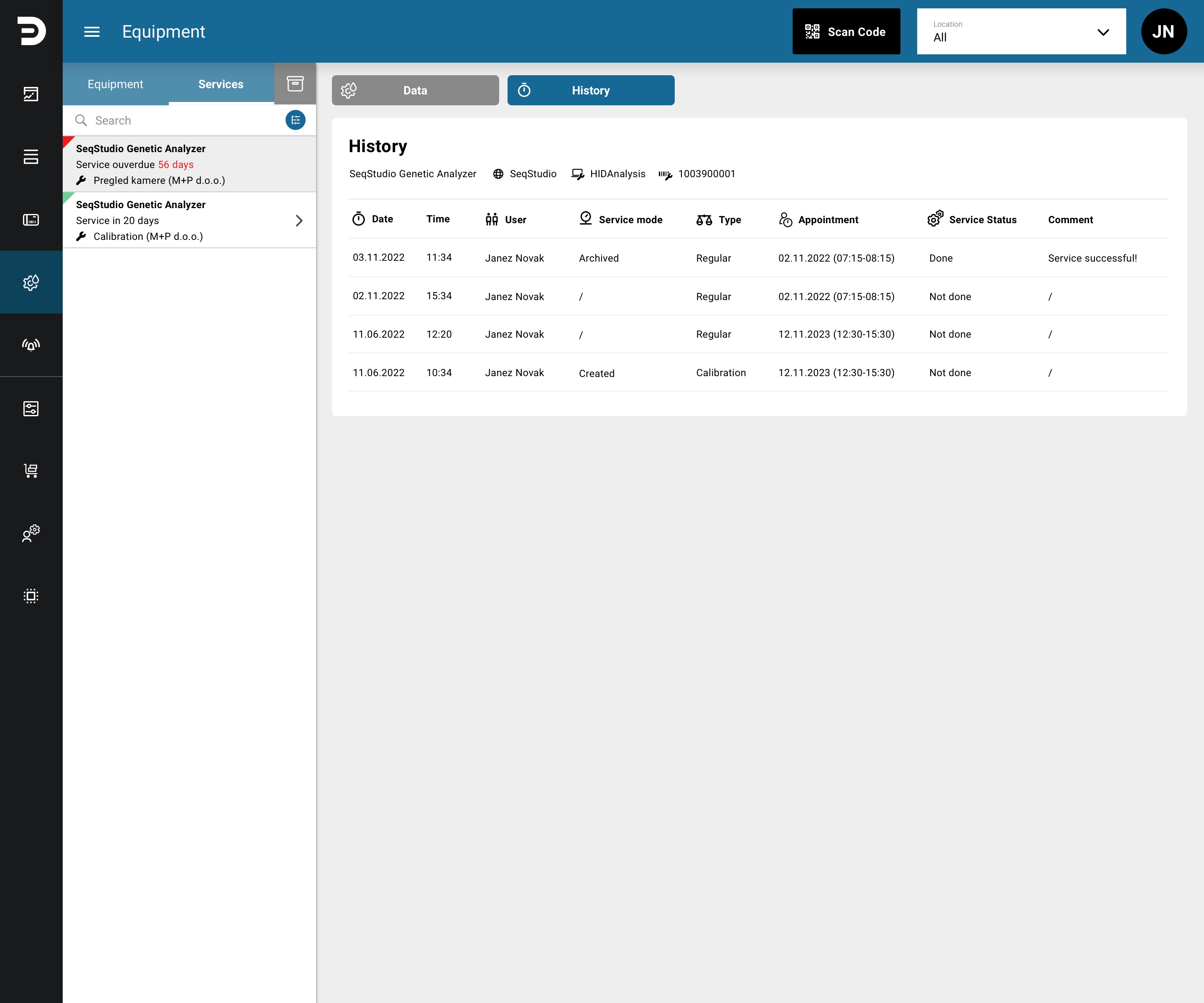Switch to the History tab
This screenshot has width=1204, height=1003.
pyautogui.click(x=591, y=90)
